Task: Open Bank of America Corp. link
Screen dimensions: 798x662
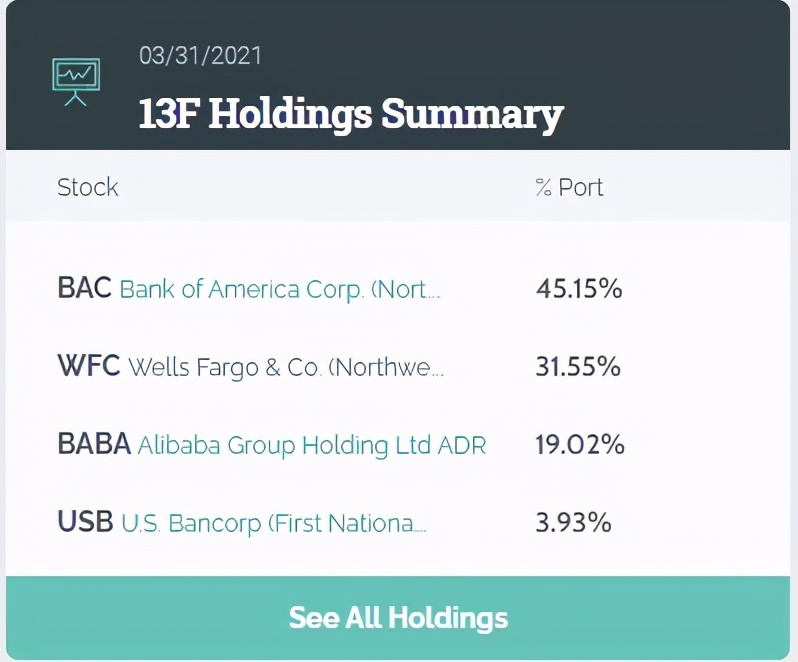Action: point(279,289)
